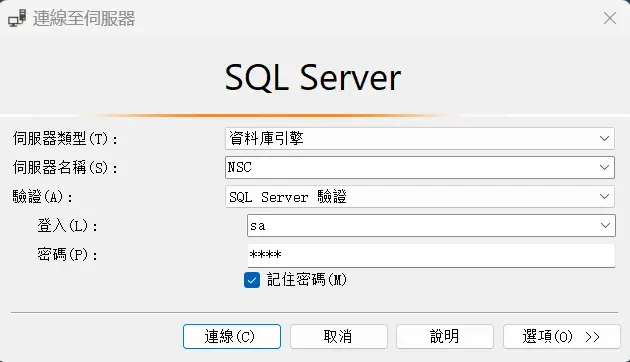Click the SQL Server banner heading
Image resolution: width=630 pixels, height=362 pixels.
click(x=313, y=78)
